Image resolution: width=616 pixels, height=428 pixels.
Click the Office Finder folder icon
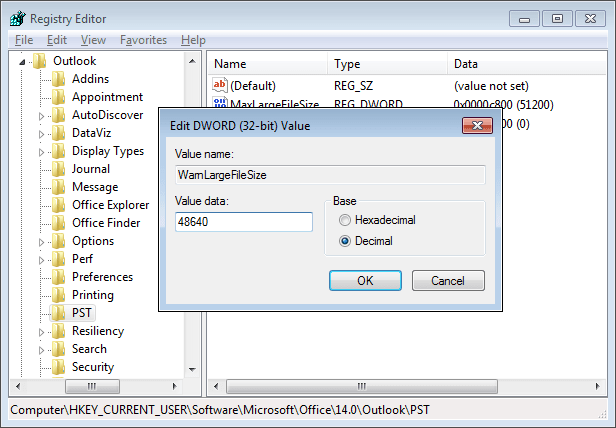click(x=59, y=223)
